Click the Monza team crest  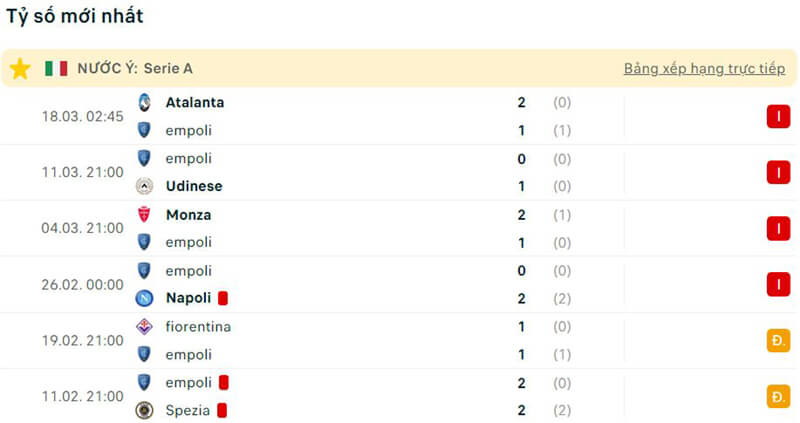point(145,214)
